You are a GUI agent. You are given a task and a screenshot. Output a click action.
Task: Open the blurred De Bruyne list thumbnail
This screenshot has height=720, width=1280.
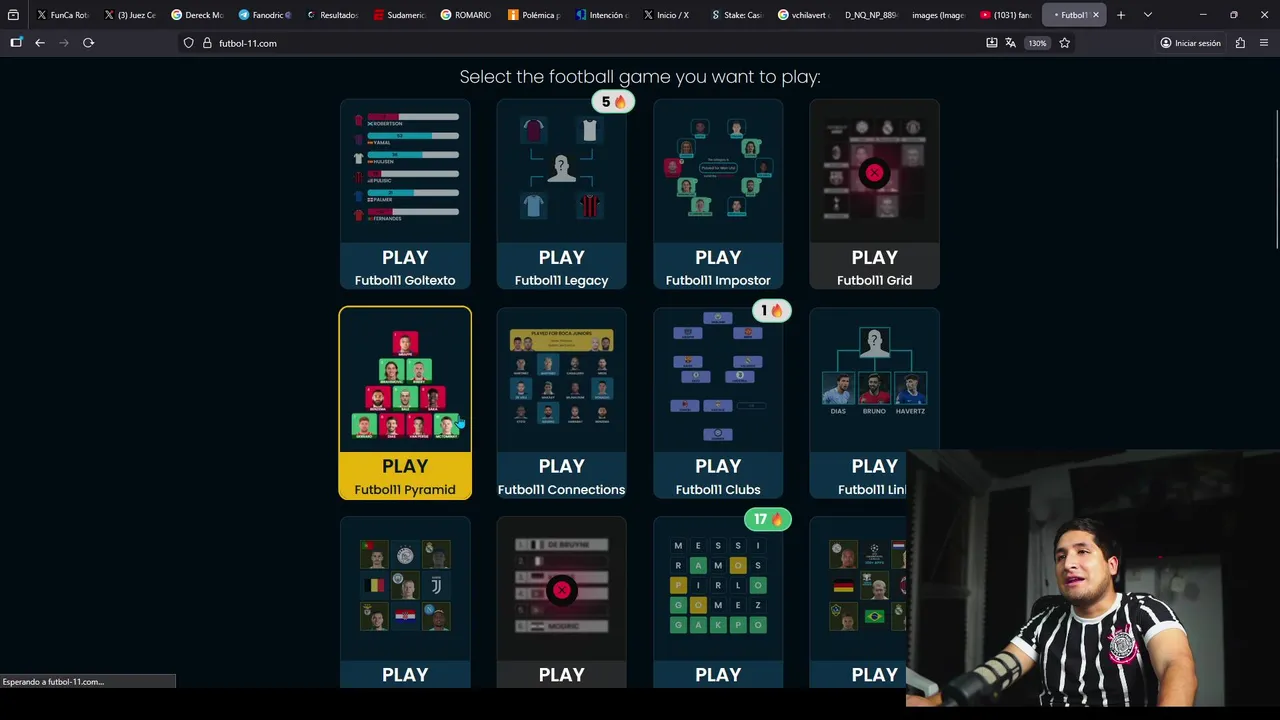point(561,586)
